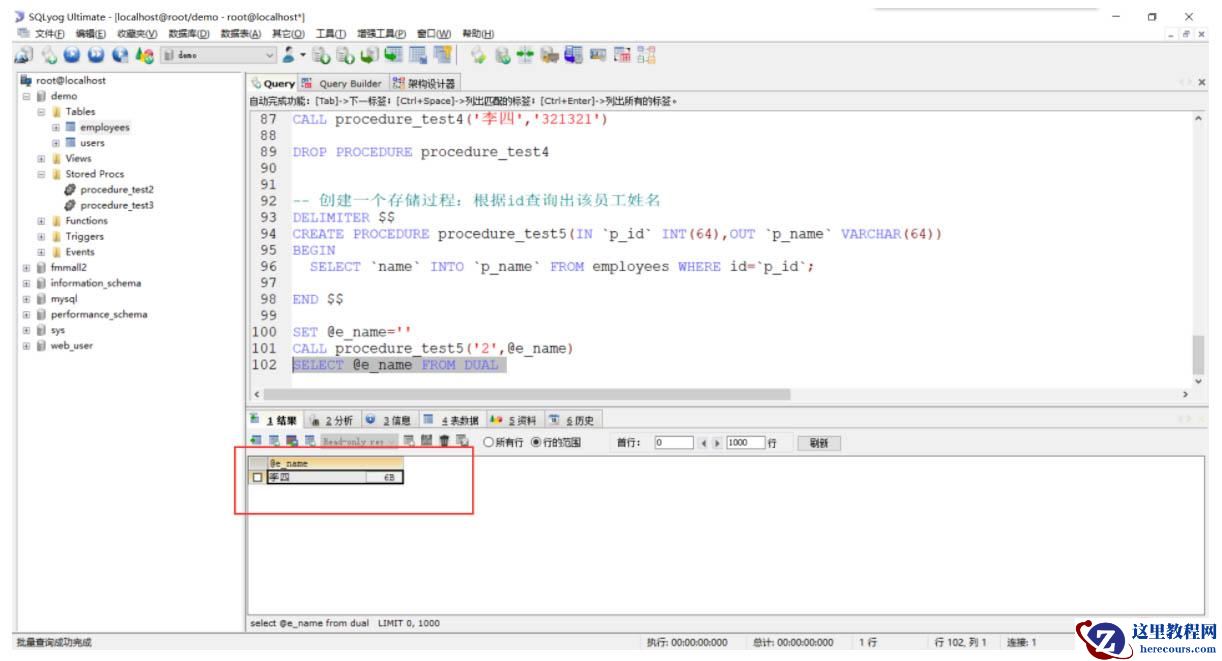Click the 首行 first row input field
Screen dimensions: 1222x661
pyautogui.click(x=673, y=442)
